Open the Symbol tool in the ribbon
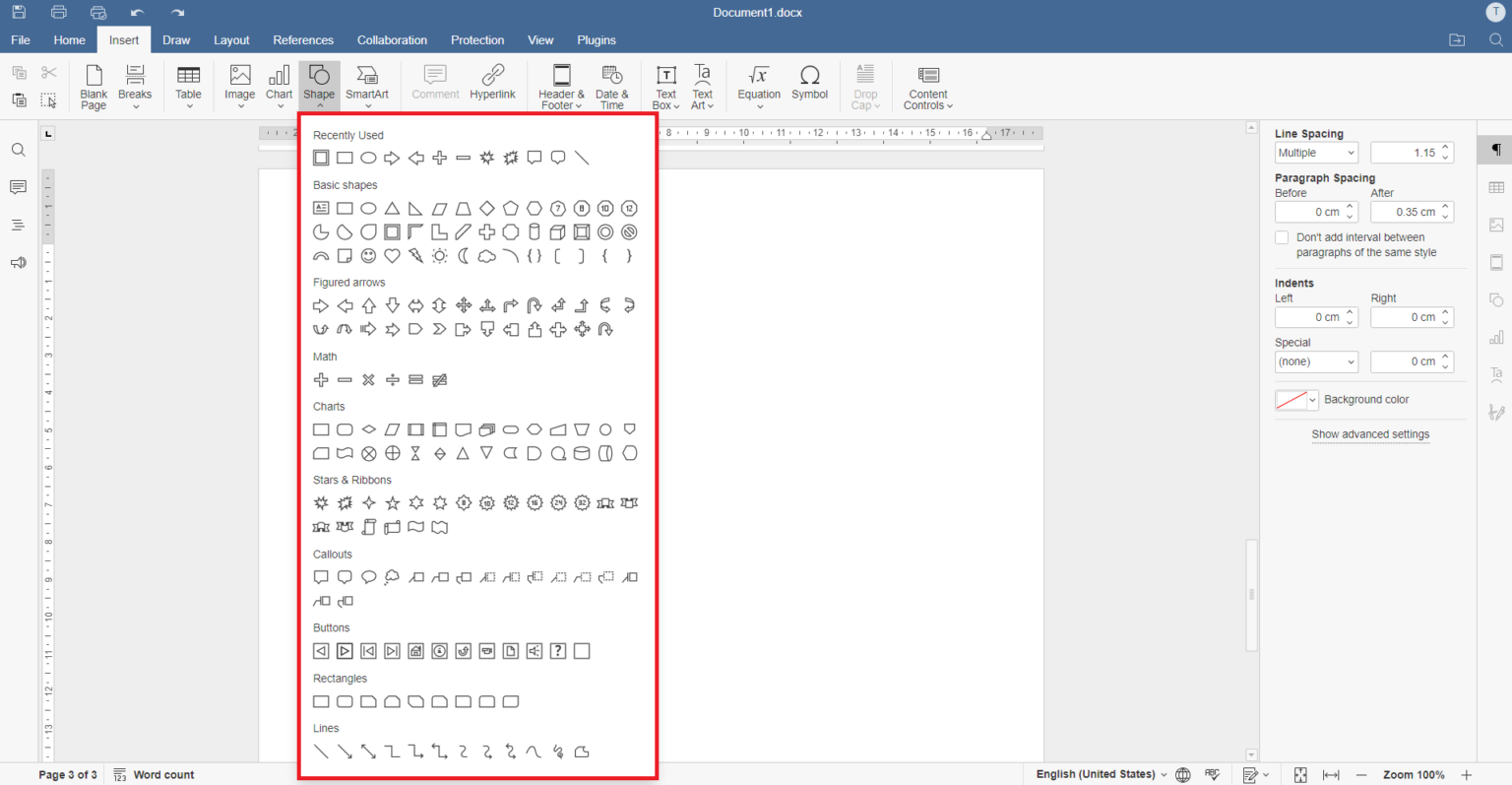This screenshot has height=785, width=1512. (x=809, y=86)
